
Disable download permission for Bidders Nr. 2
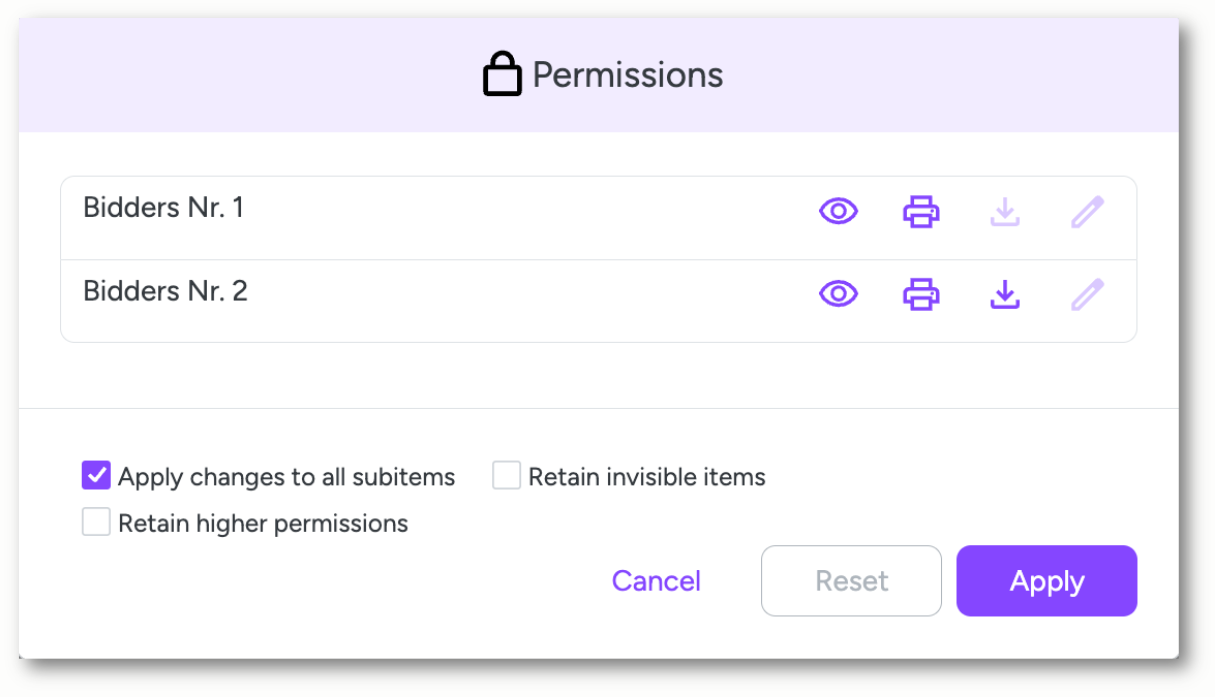tap(1004, 295)
